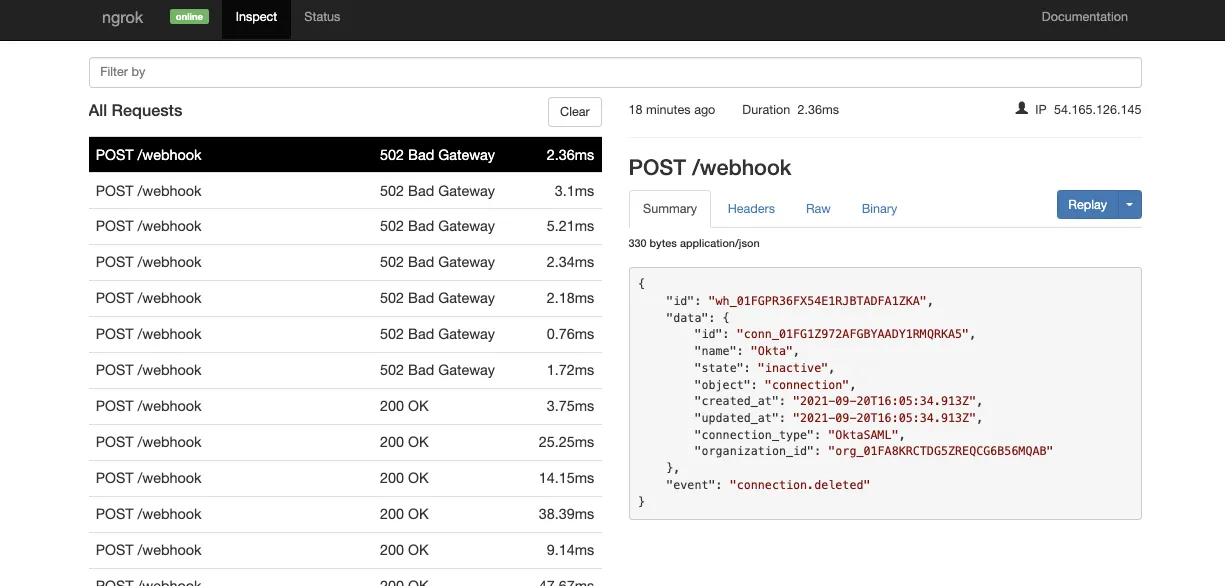Select the 2.34ms webhook request row
This screenshot has width=1225, height=586.
(345, 263)
